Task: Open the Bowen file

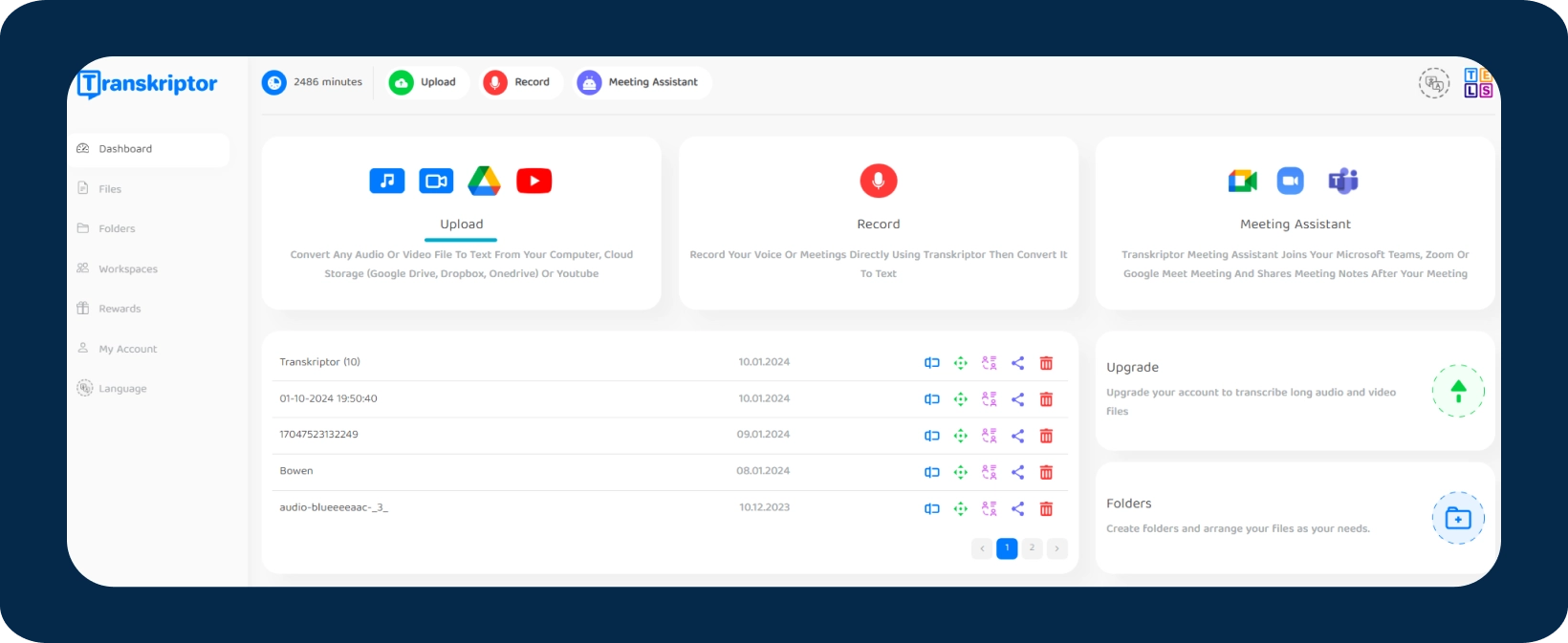Action: pyautogui.click(x=296, y=471)
